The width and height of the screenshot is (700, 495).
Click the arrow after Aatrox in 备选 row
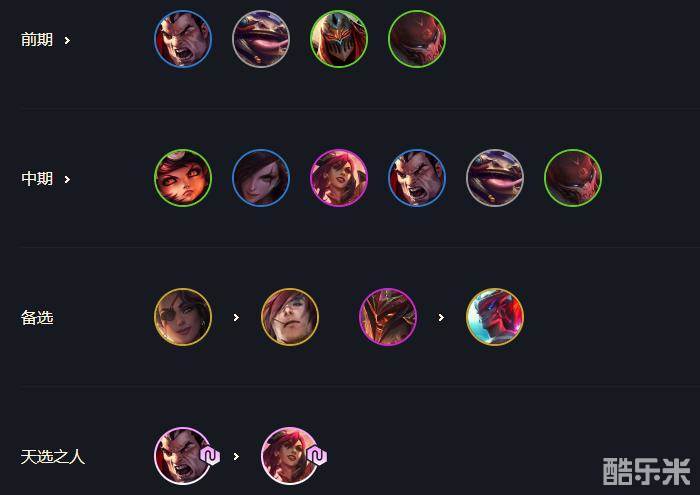pyautogui.click(x=441, y=317)
